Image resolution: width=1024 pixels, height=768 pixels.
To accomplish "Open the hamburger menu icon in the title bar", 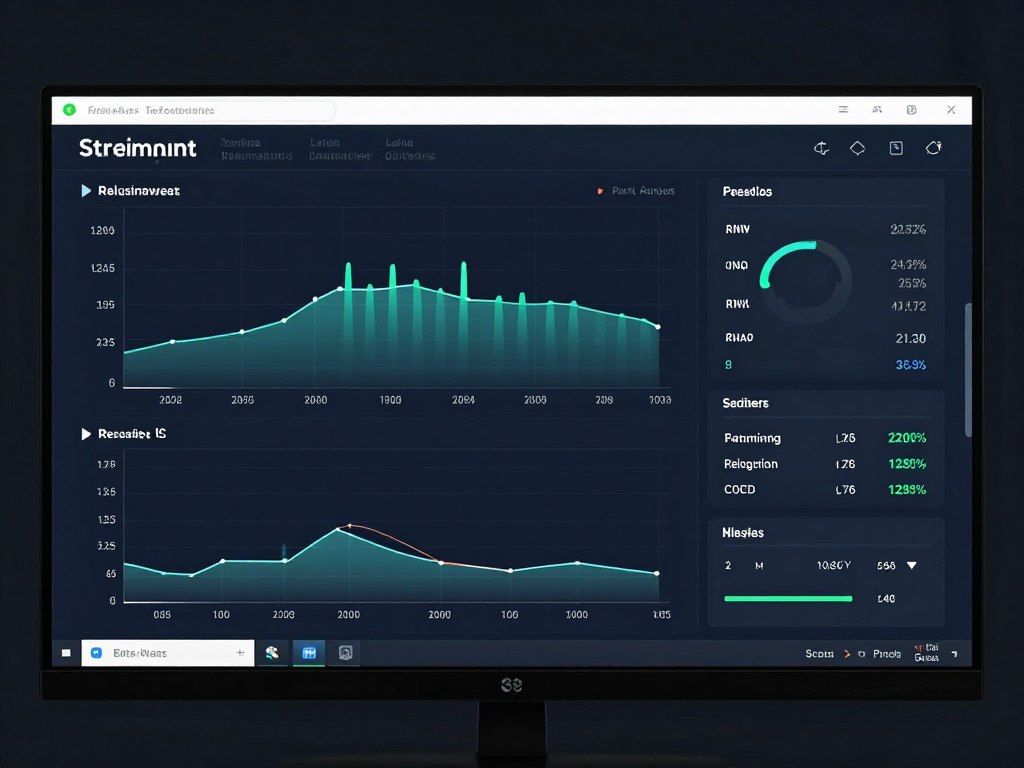I will click(x=843, y=110).
